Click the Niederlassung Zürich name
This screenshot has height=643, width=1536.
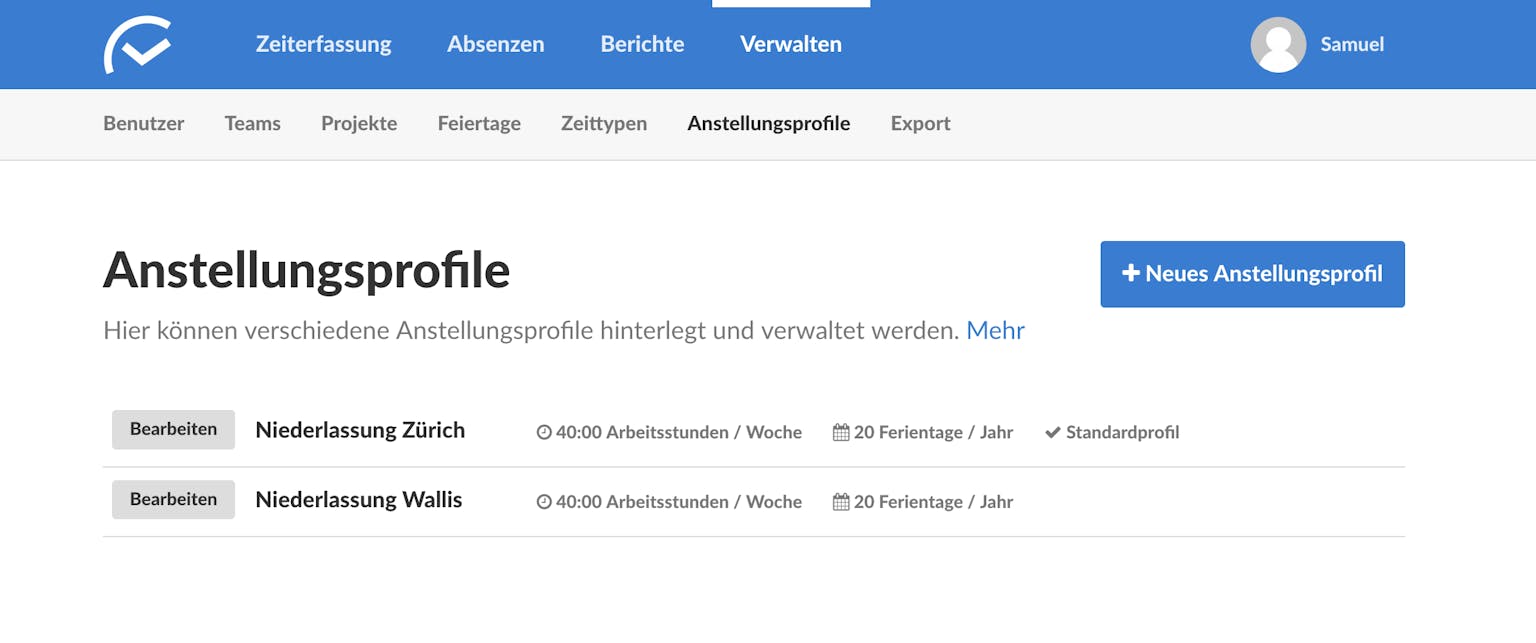360,430
